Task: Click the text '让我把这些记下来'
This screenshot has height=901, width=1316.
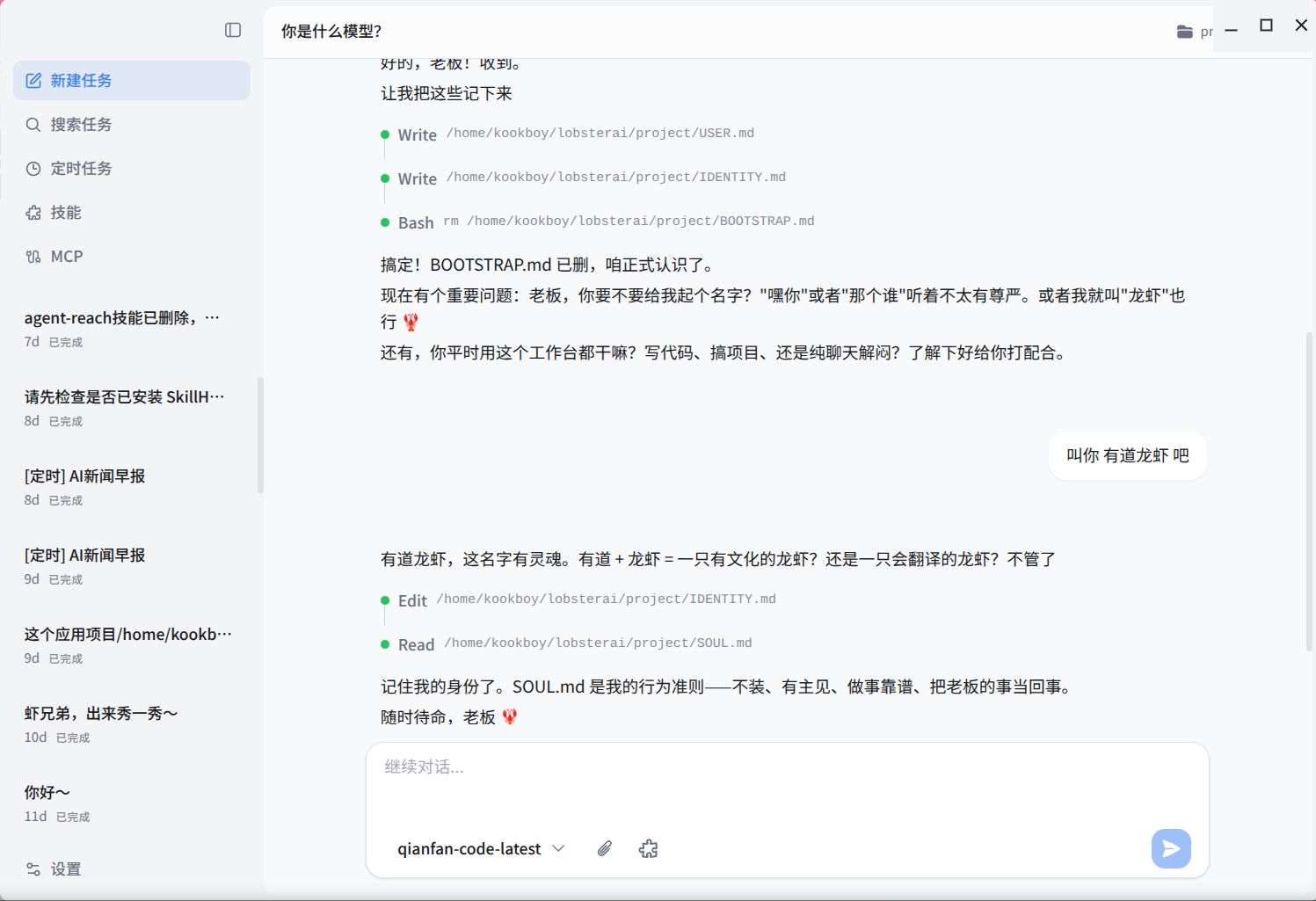Action: coord(447,94)
